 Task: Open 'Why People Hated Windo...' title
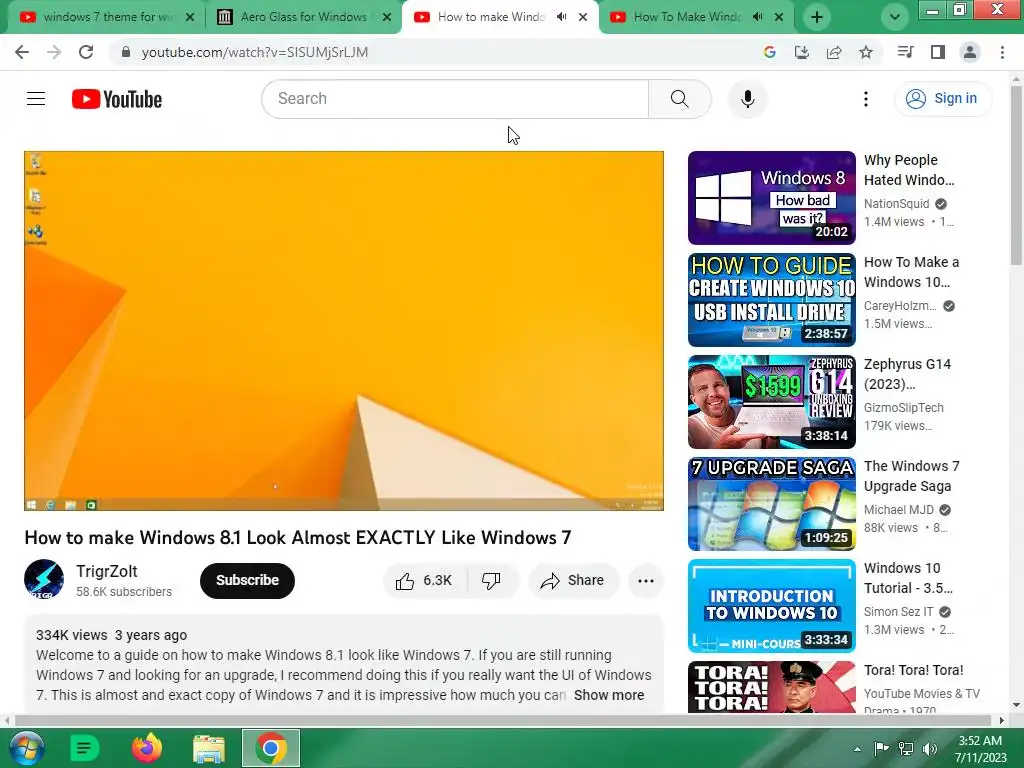(909, 170)
